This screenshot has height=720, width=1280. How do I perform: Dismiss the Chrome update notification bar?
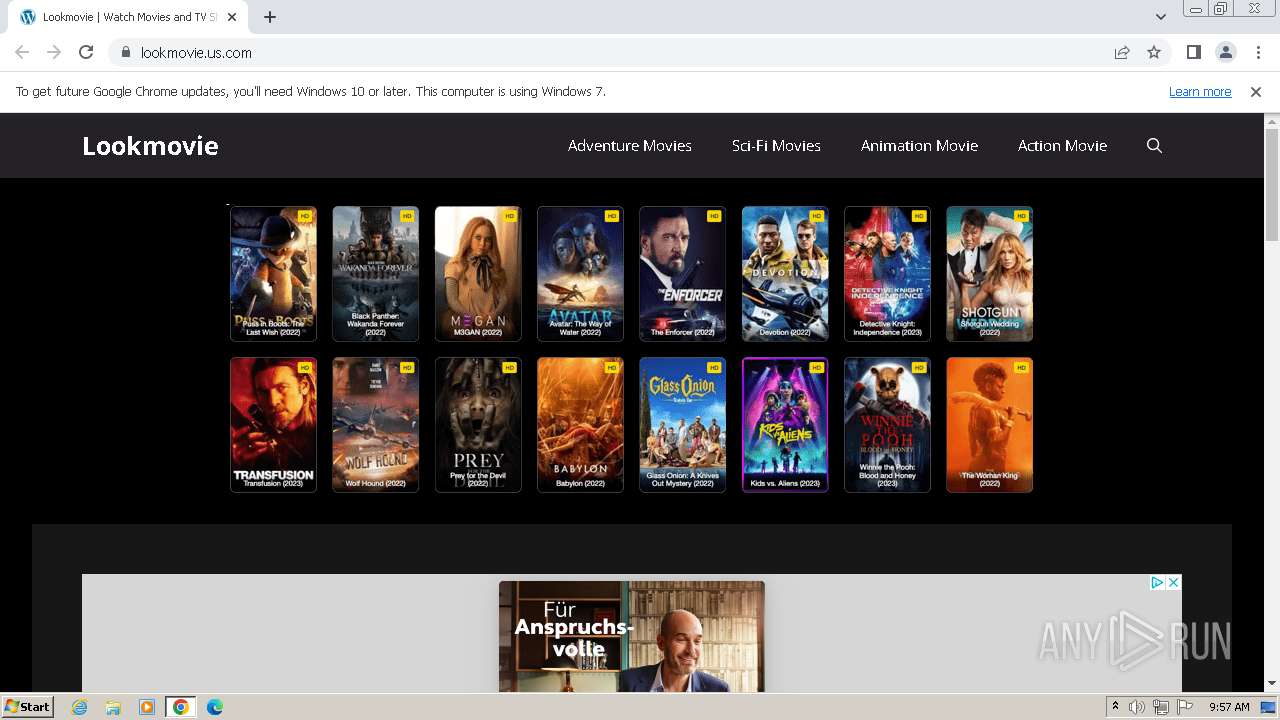tap(1256, 91)
